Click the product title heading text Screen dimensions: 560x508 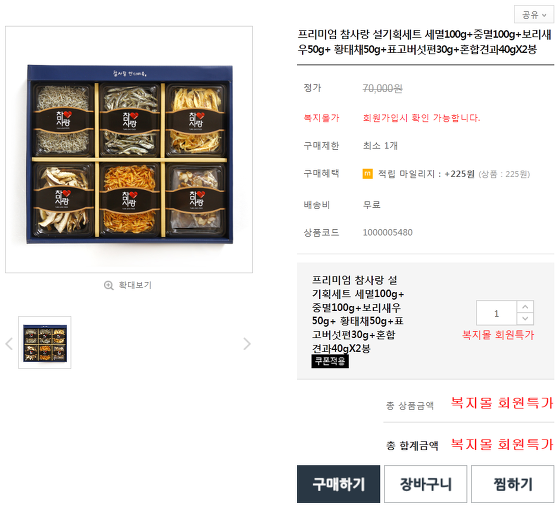click(425, 42)
